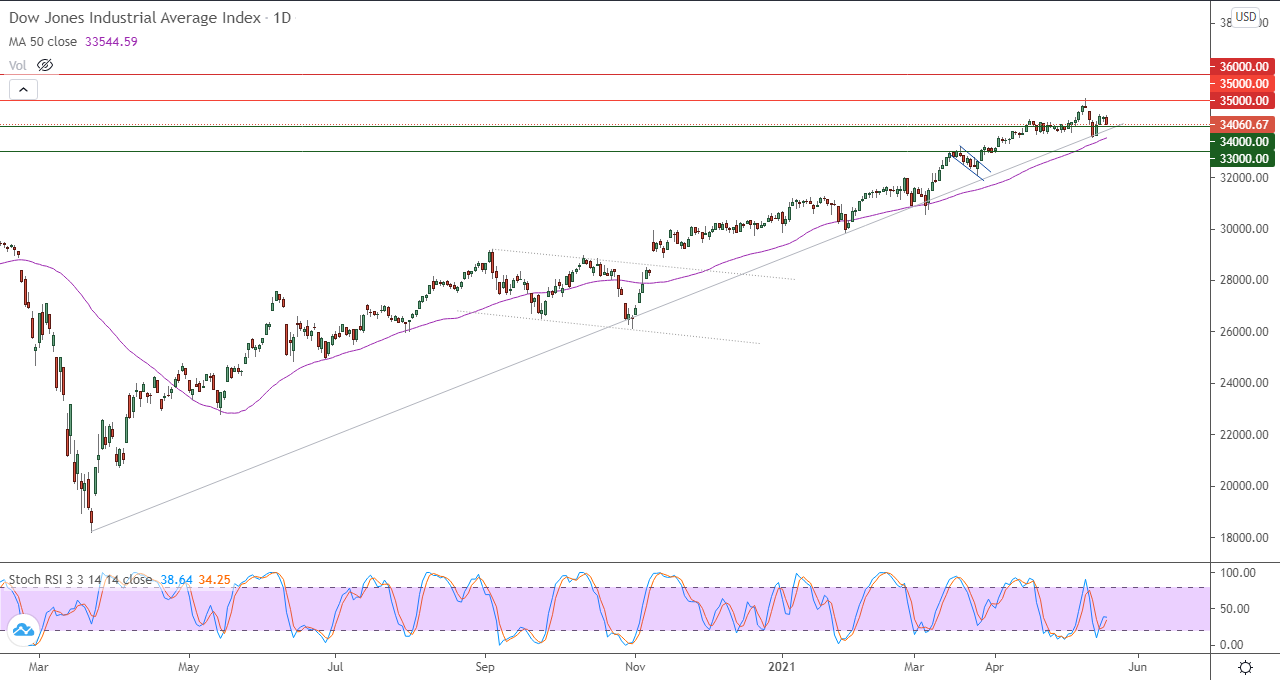Select the Dow Jones Industrial Average Index title
Viewport: 1280px width, 680px height.
(x=135, y=18)
